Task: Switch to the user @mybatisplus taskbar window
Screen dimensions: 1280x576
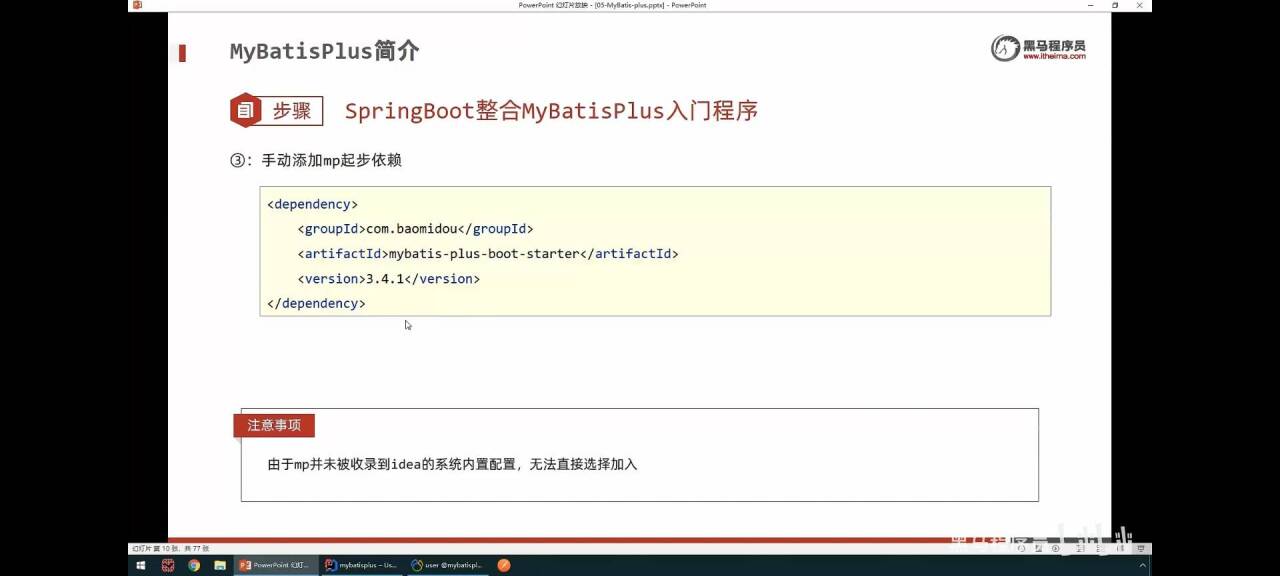Action: coord(448,565)
